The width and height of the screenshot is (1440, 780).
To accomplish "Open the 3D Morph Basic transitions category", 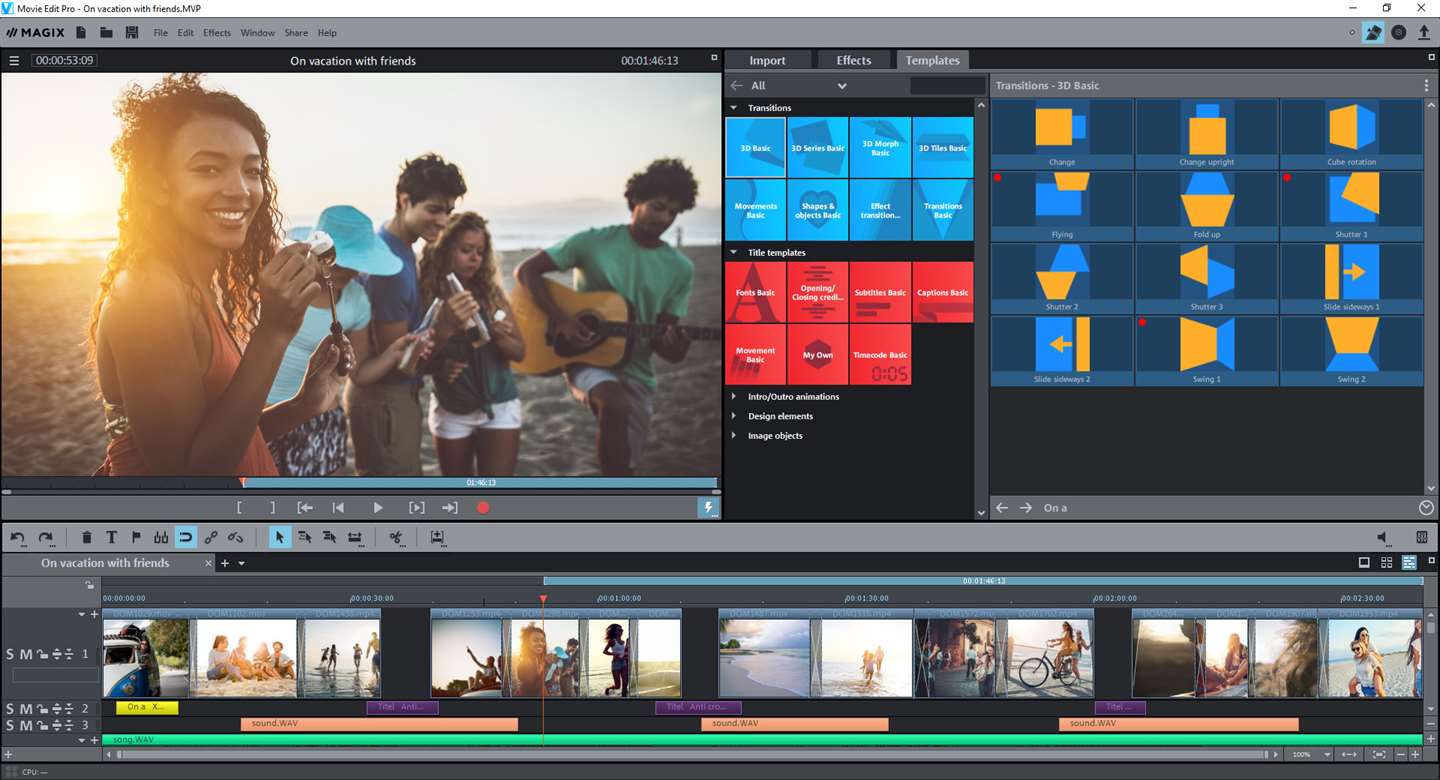I will (x=880, y=148).
